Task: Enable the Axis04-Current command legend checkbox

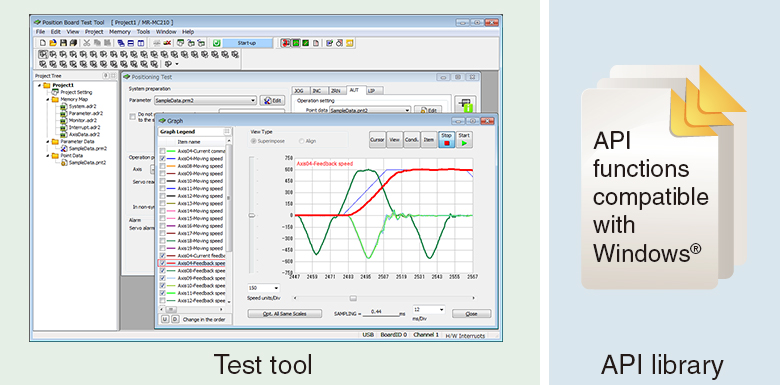Action: point(162,150)
